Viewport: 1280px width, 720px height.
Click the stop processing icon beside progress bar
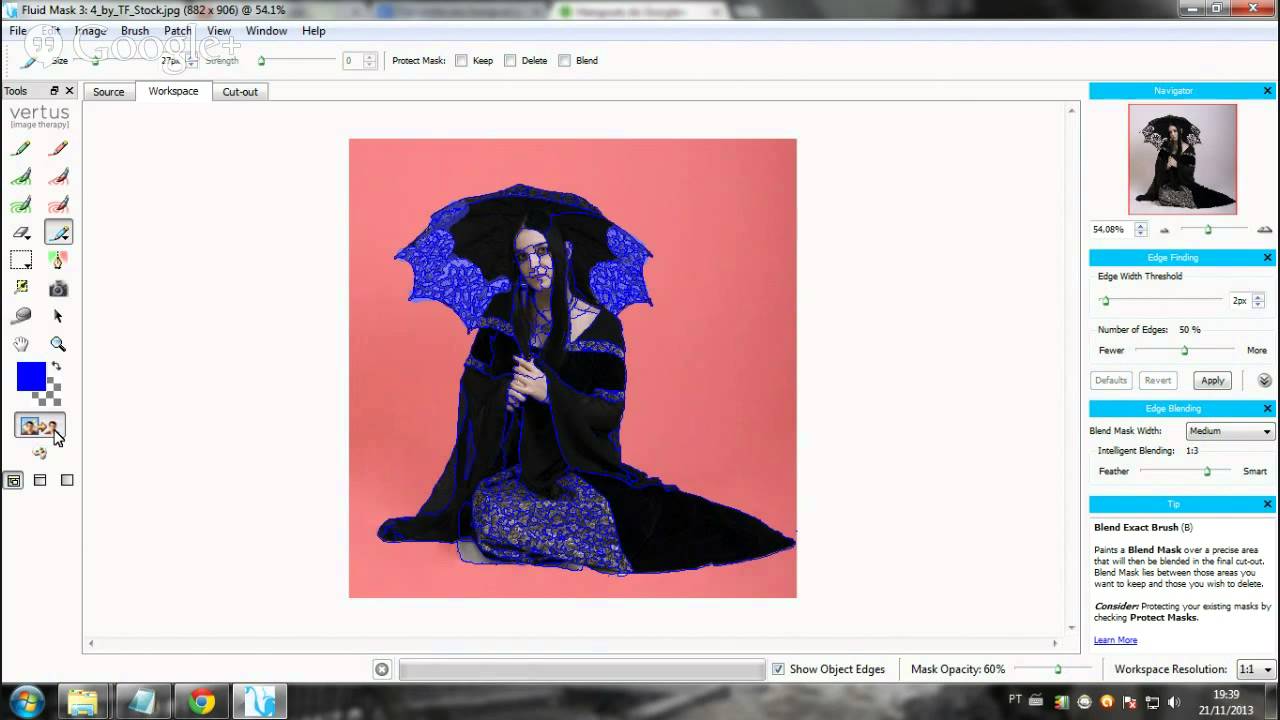point(382,669)
